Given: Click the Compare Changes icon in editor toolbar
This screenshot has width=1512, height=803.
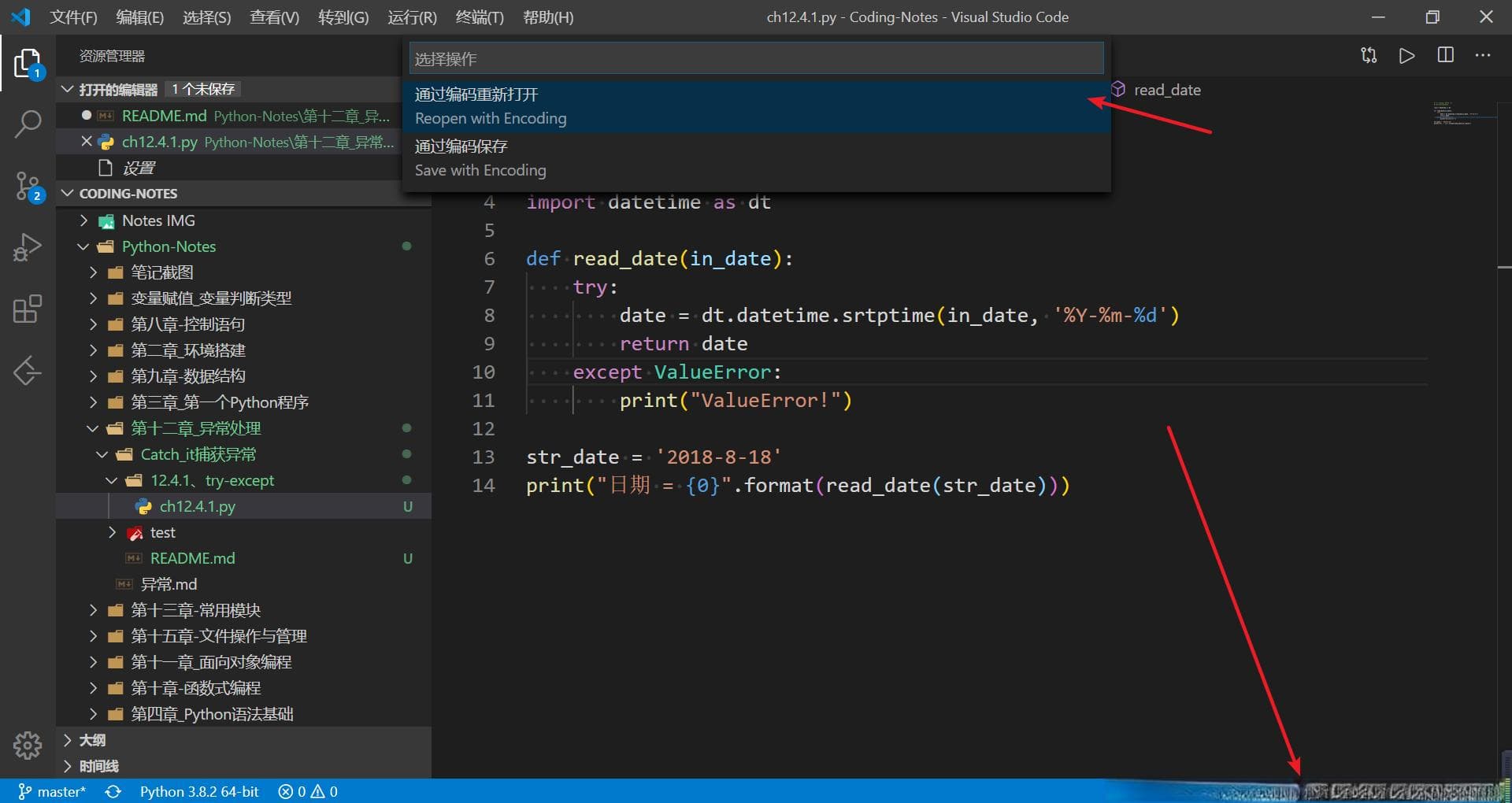Looking at the screenshot, I should point(1369,55).
